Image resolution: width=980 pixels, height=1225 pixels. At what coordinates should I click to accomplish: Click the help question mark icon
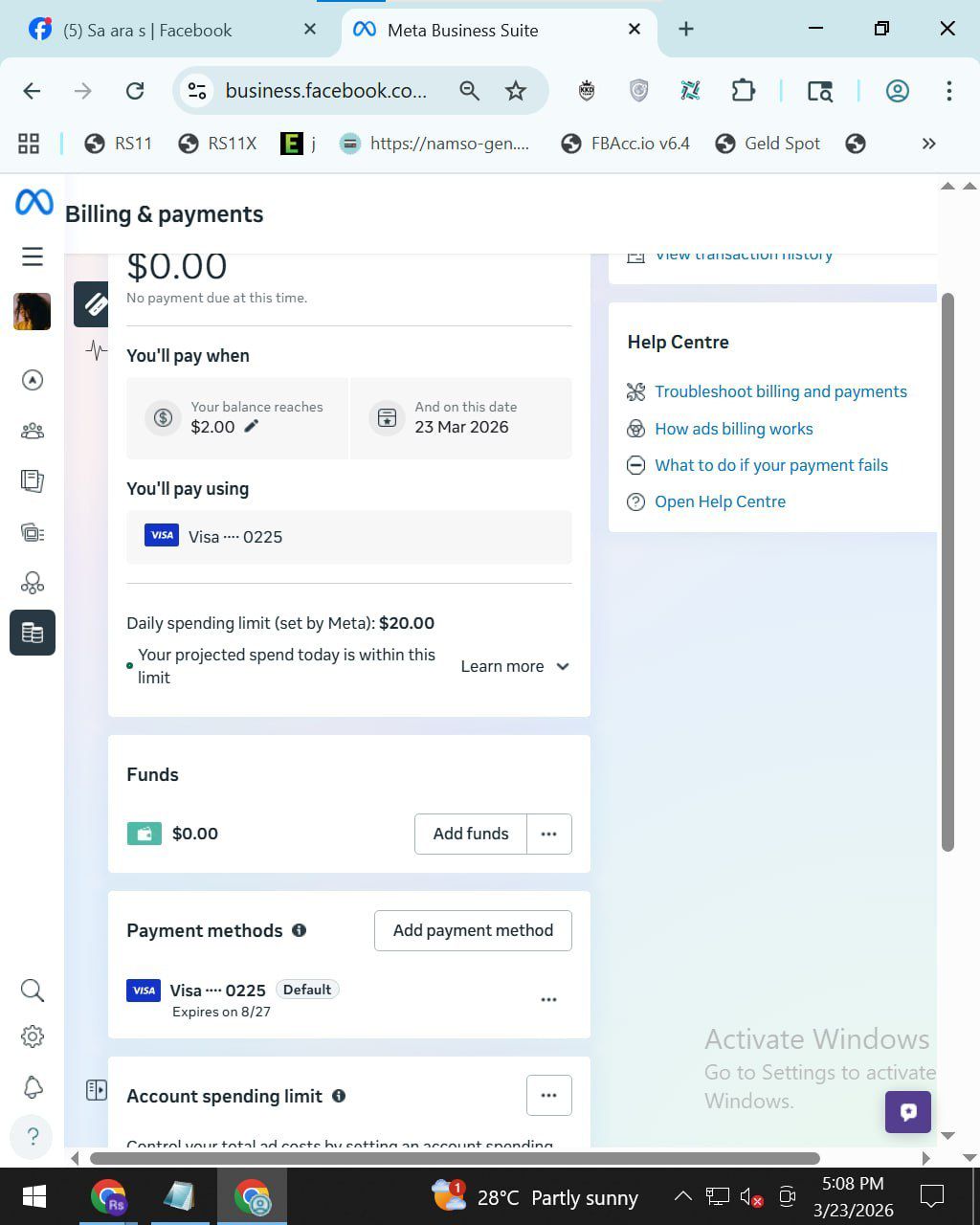[33, 1137]
